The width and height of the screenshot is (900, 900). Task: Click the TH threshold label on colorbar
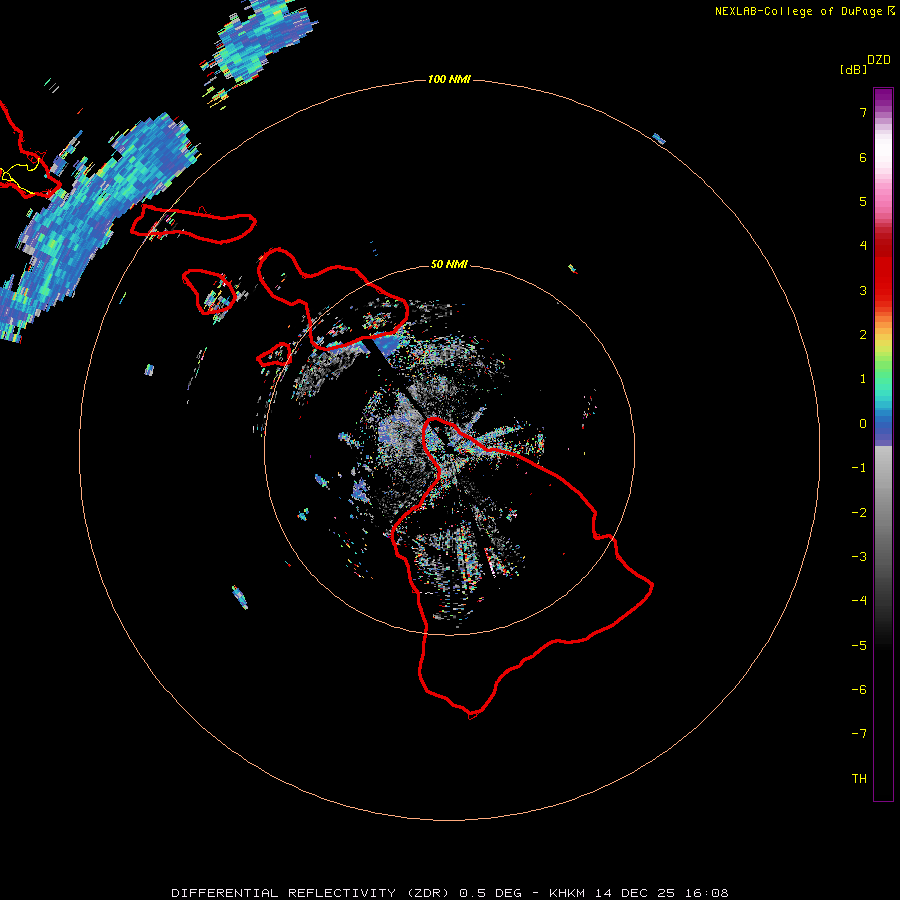(859, 779)
